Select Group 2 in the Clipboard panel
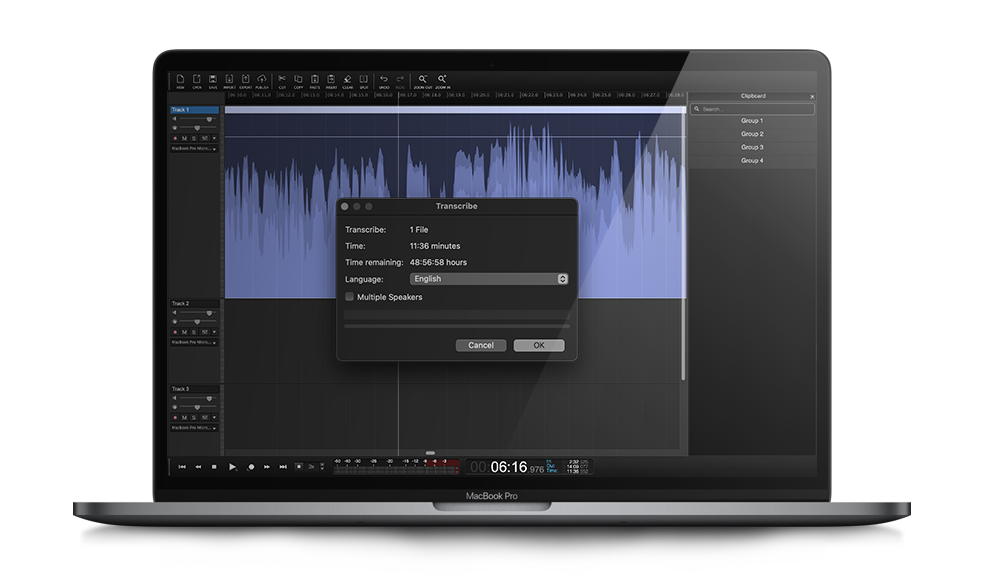This screenshot has width=984, height=576. pos(751,134)
